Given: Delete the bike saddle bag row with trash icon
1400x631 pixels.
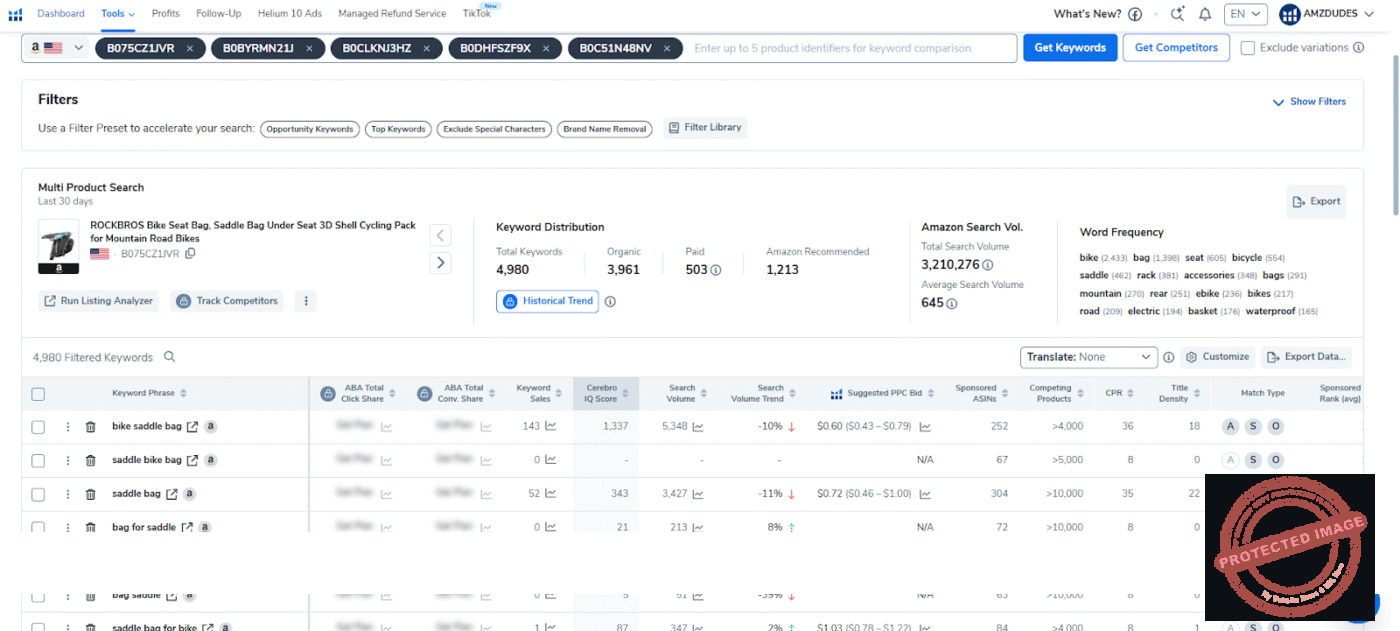Looking at the screenshot, I should click(x=90, y=427).
